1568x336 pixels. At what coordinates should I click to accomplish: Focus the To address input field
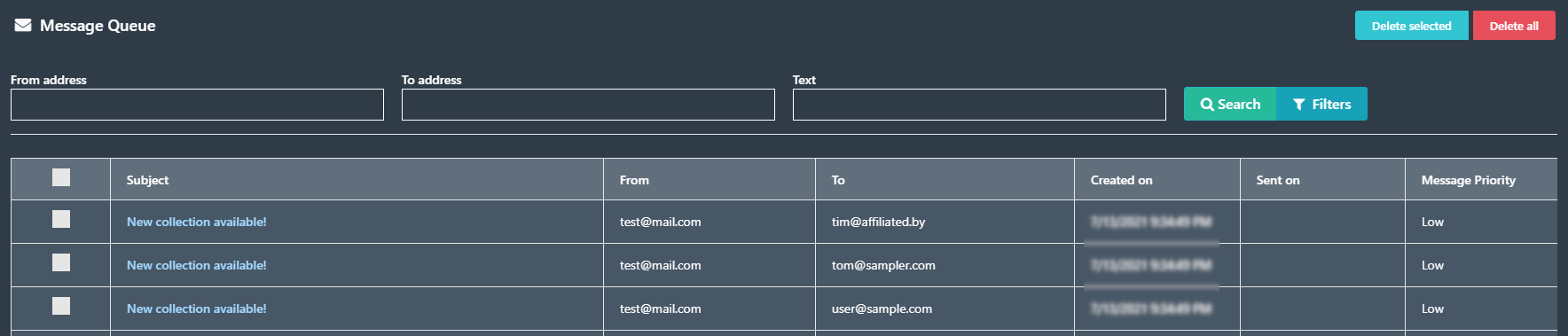588,105
